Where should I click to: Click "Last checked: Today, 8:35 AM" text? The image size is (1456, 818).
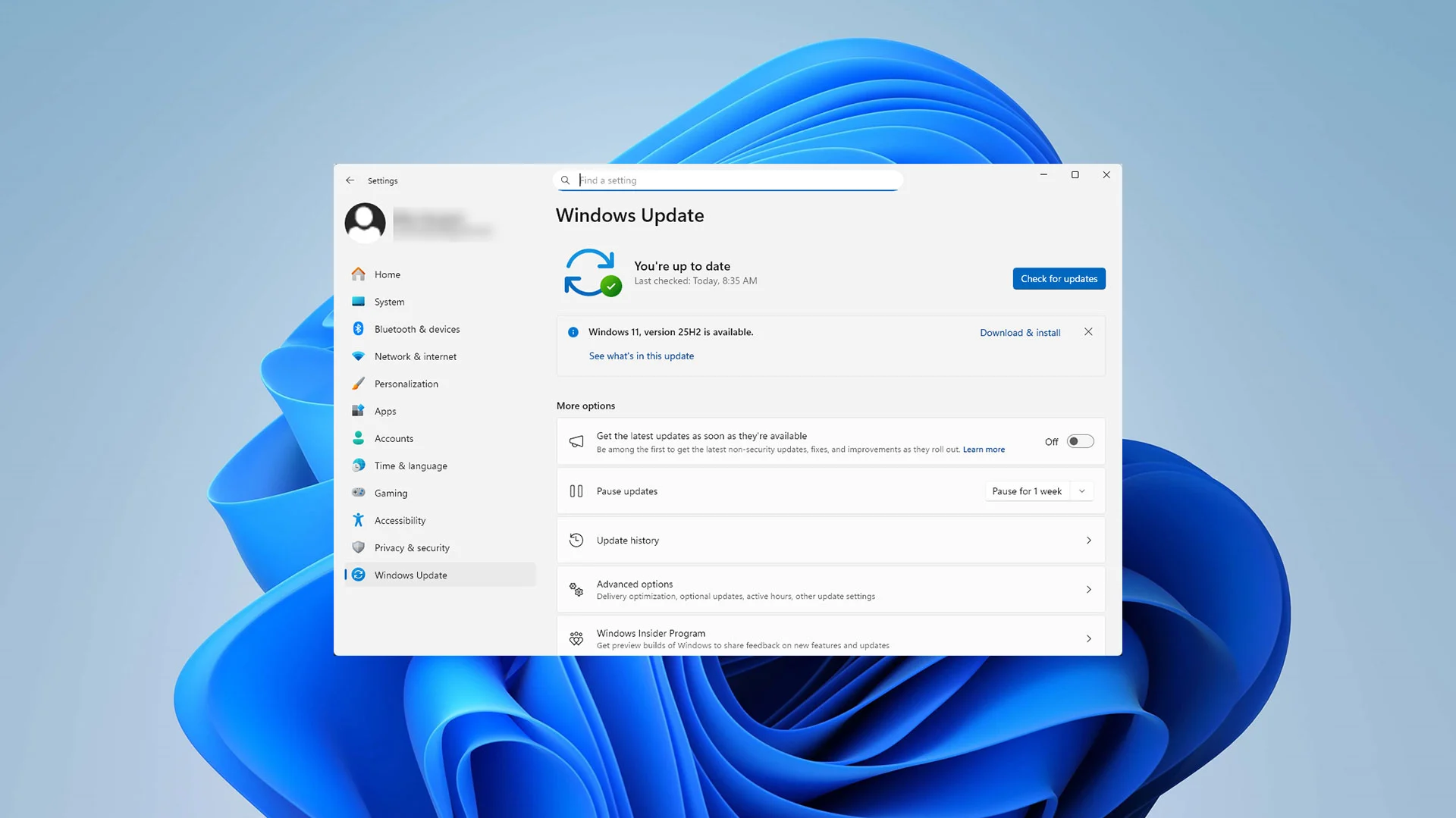(x=695, y=281)
